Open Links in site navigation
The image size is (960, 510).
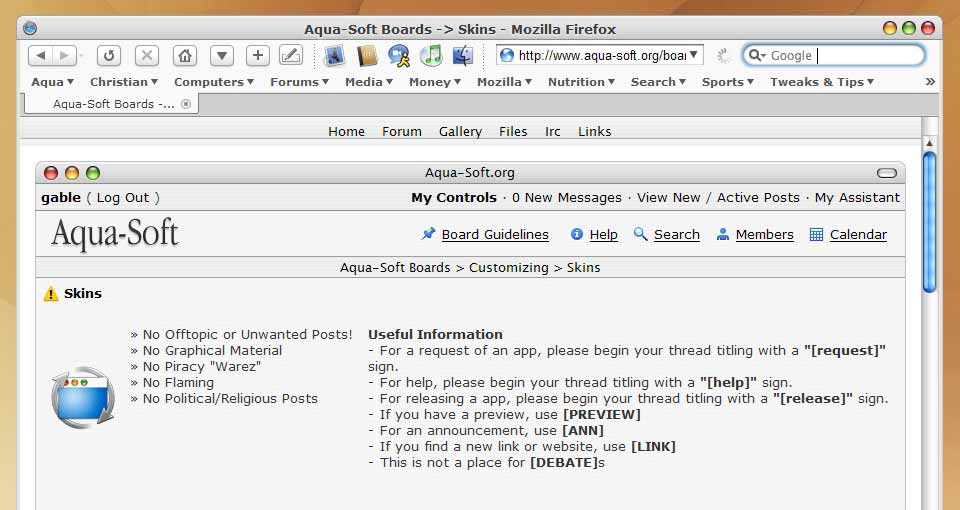coord(594,132)
